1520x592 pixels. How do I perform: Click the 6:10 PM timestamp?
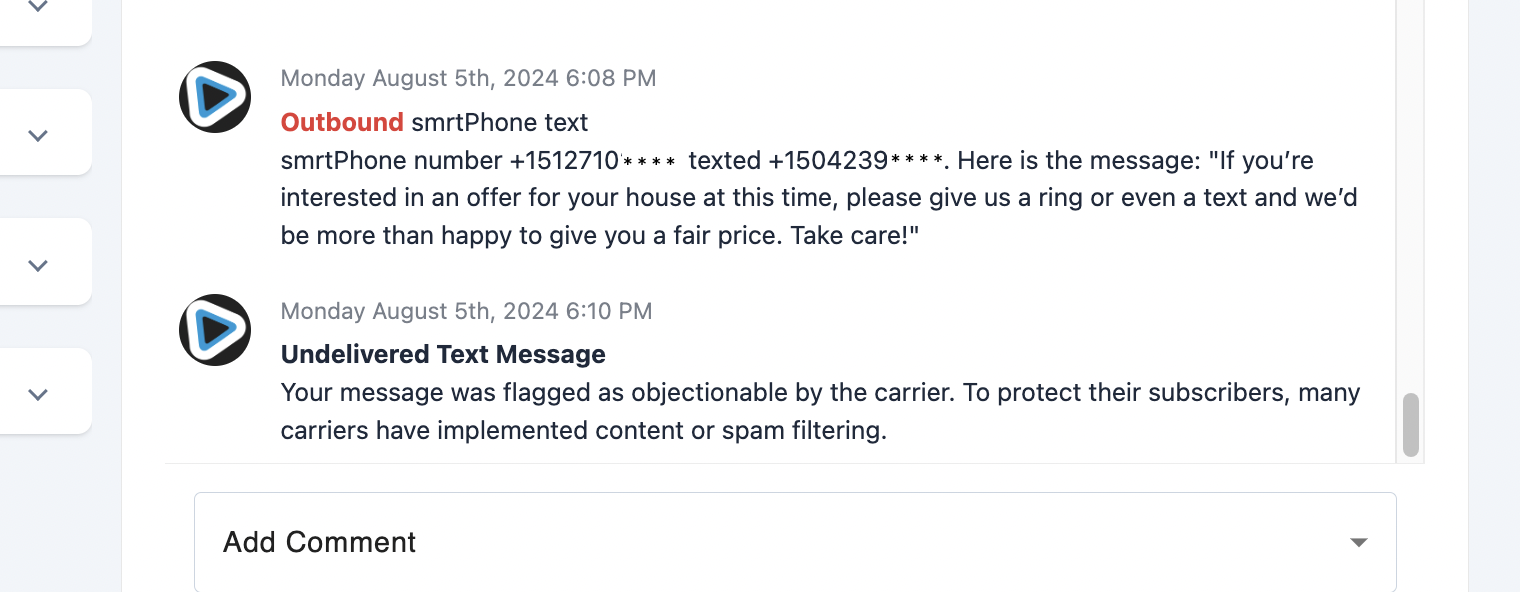(466, 311)
